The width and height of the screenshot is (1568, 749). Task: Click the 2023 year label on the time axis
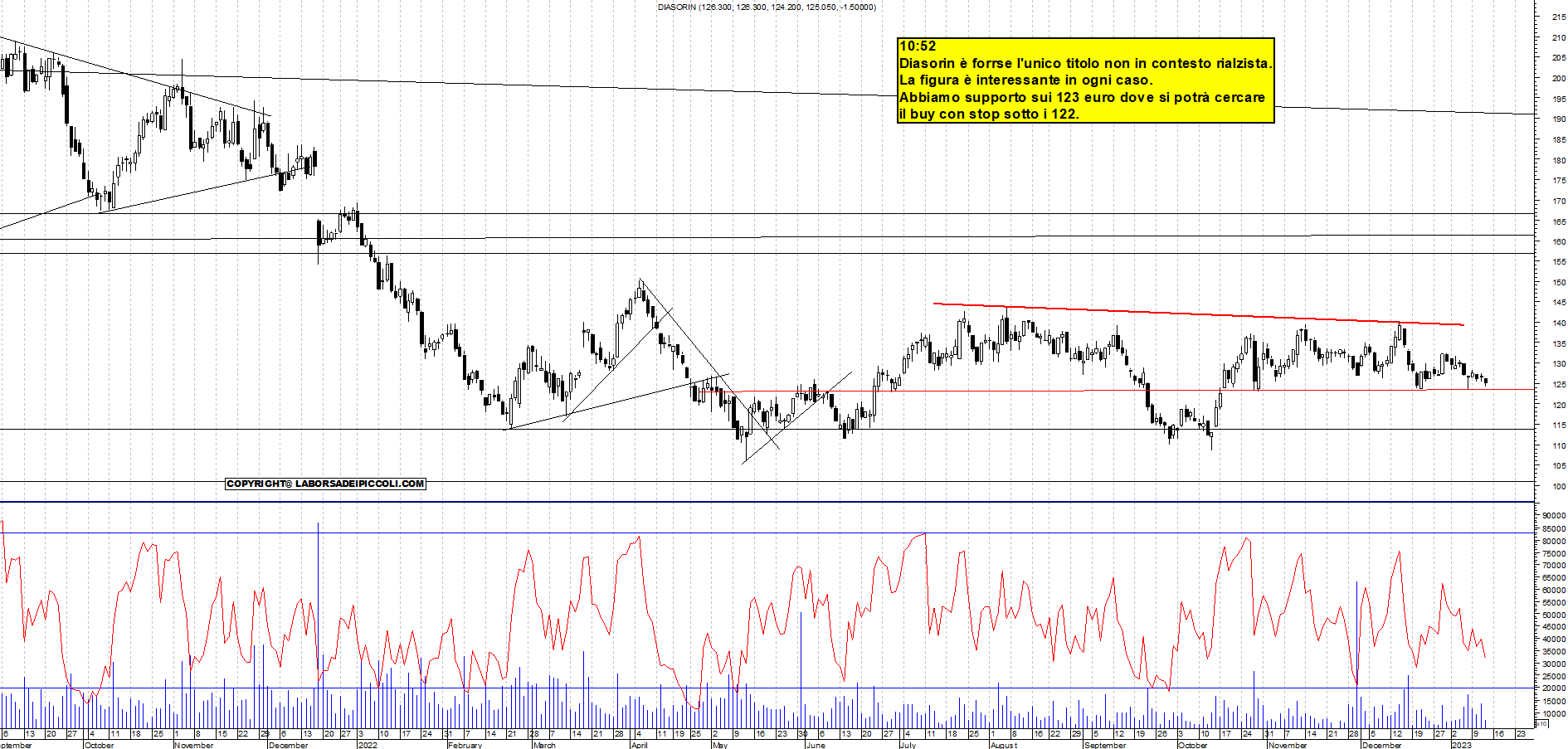point(1461,745)
